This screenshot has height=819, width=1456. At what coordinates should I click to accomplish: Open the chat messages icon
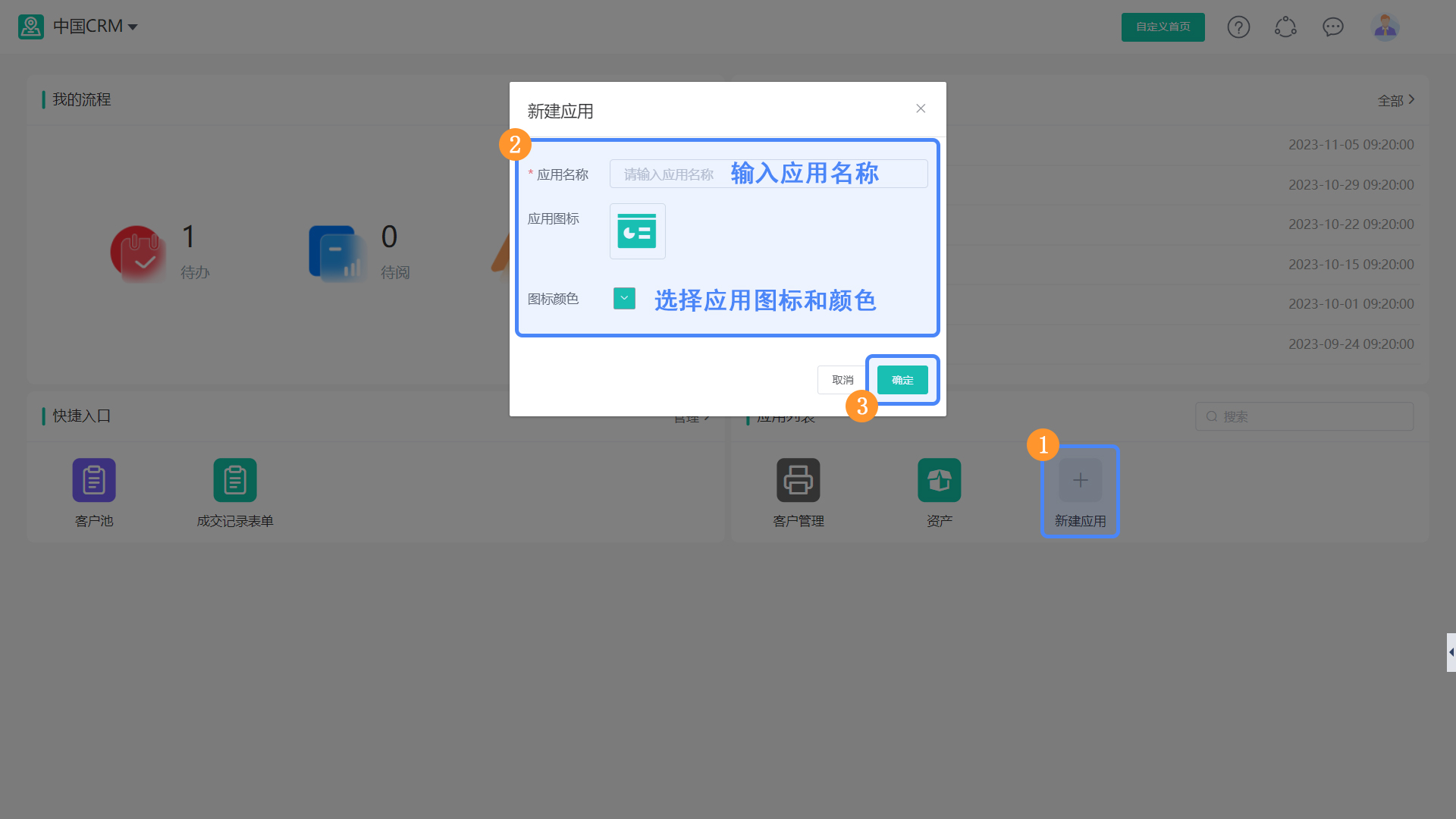tap(1332, 27)
